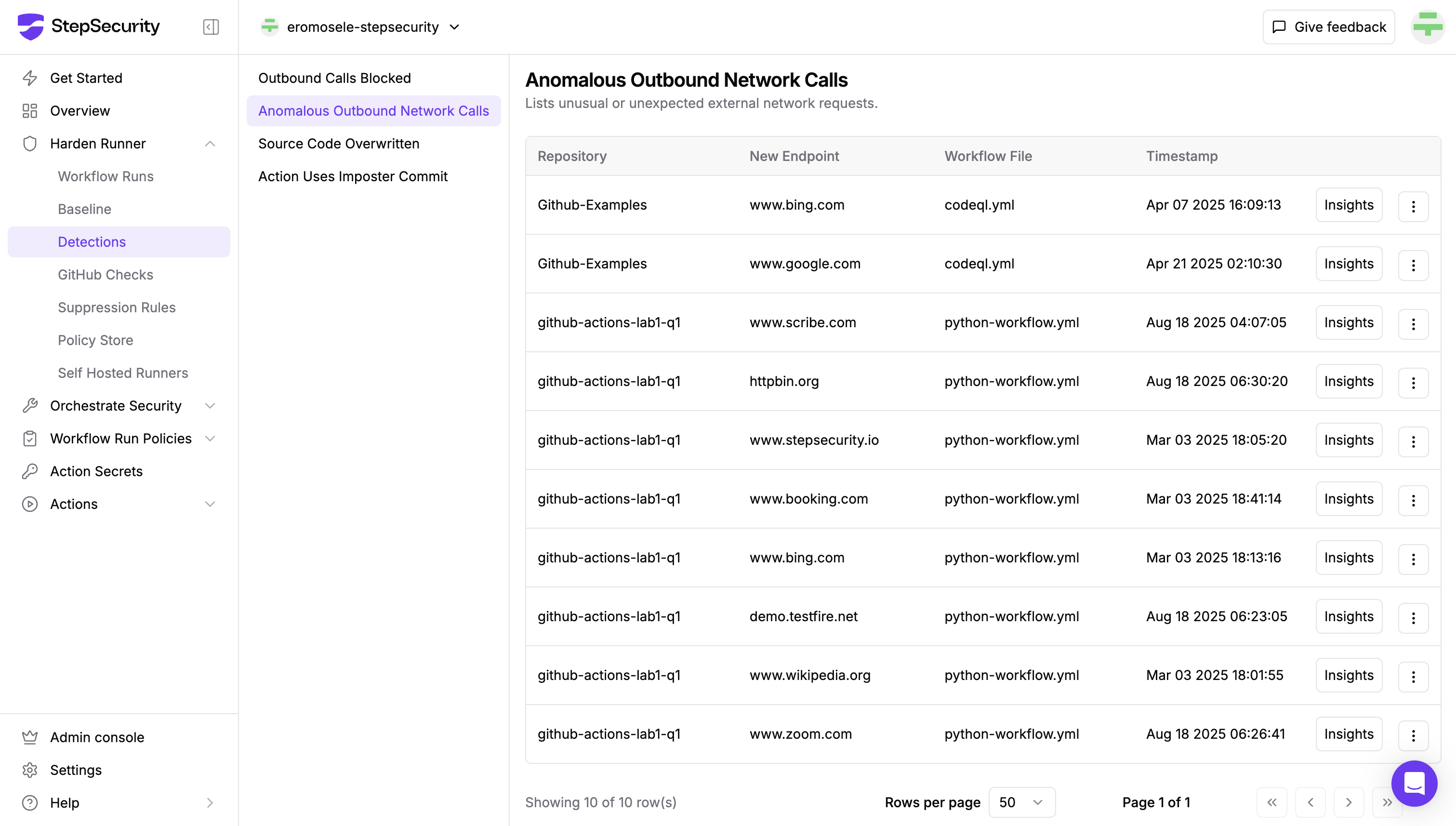
Task: Open kebab menu for www.scribe.com row
Action: (x=1413, y=323)
